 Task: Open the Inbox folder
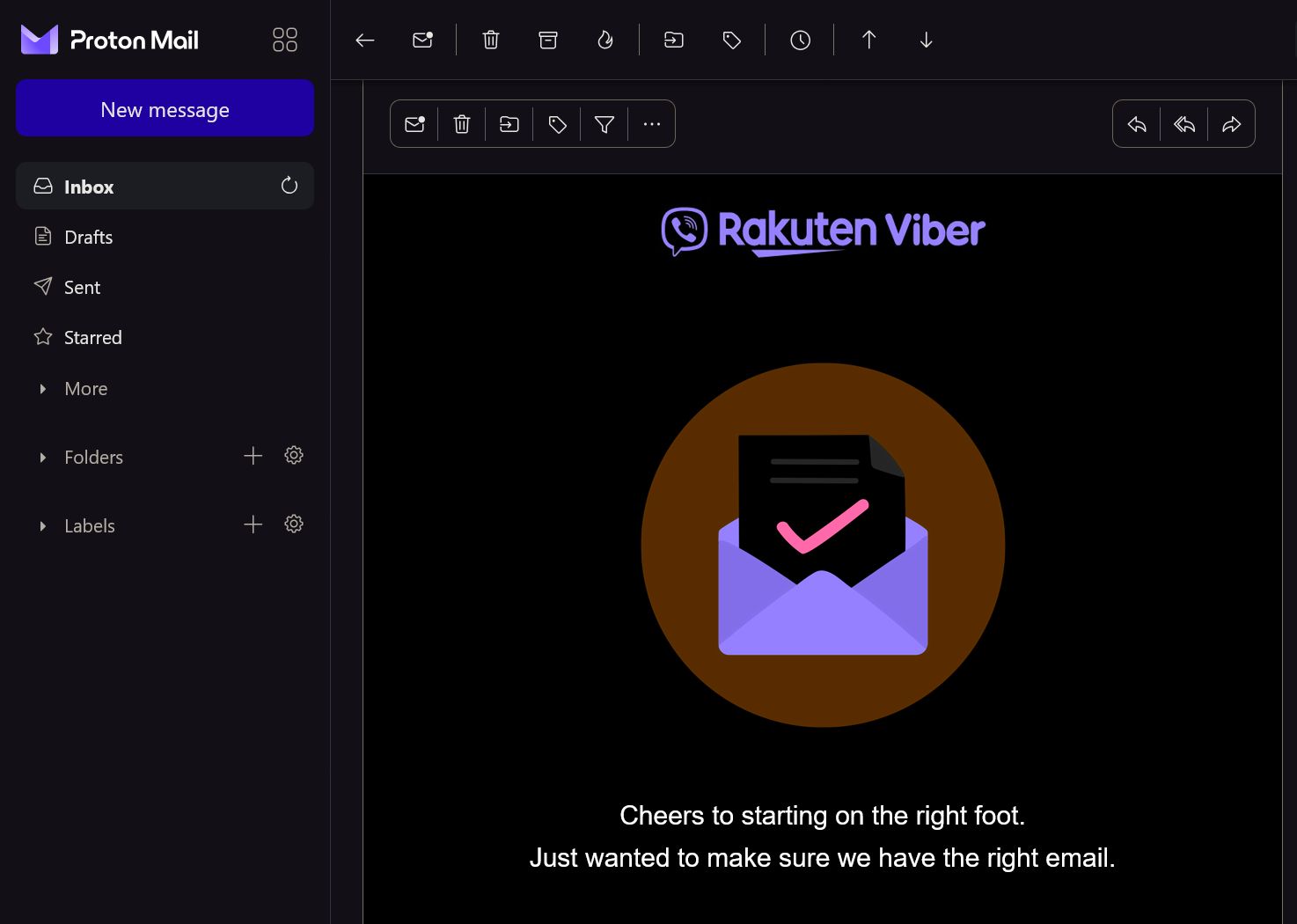point(165,186)
